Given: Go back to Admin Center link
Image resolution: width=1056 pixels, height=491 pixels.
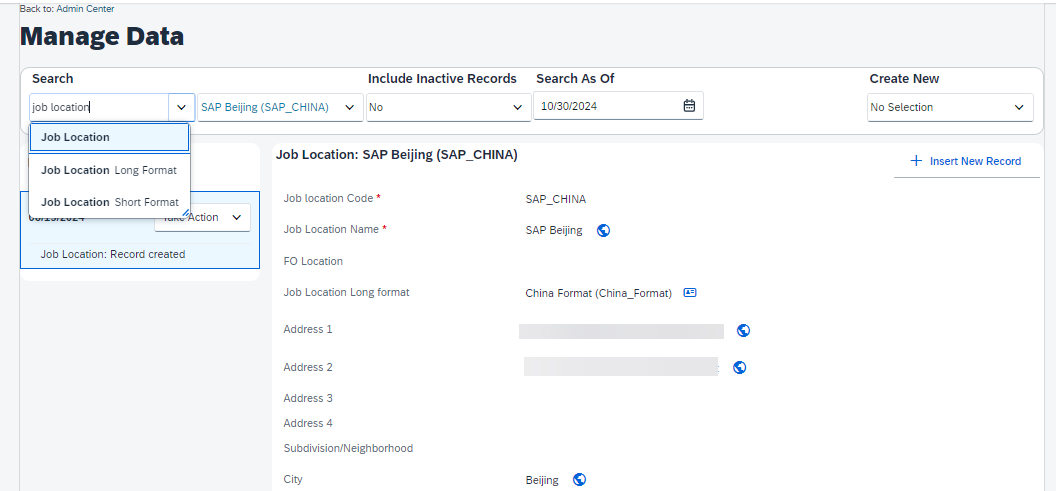Looking at the screenshot, I should 67,9.
